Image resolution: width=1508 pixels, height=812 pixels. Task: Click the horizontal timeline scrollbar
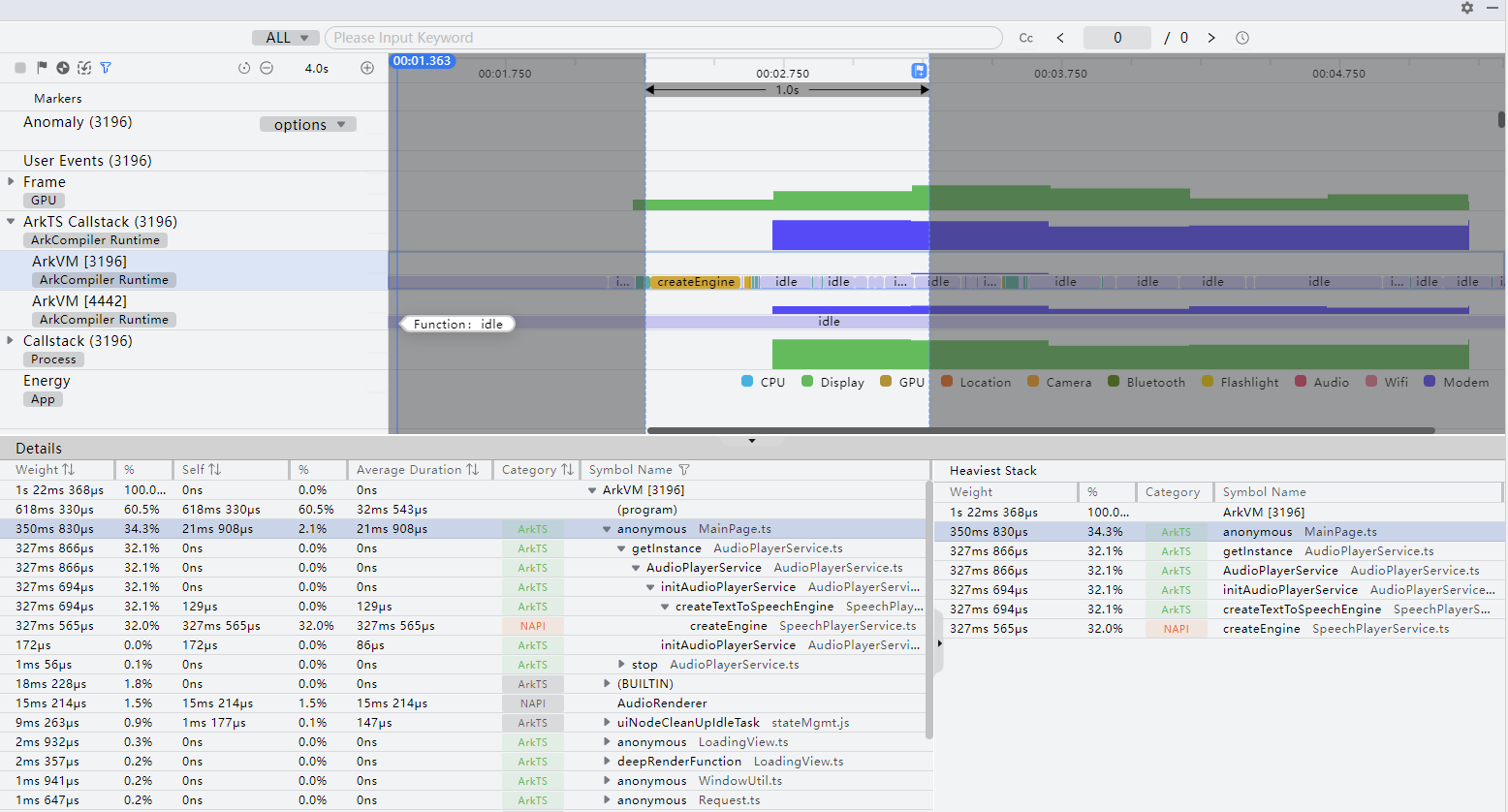(x=1041, y=430)
